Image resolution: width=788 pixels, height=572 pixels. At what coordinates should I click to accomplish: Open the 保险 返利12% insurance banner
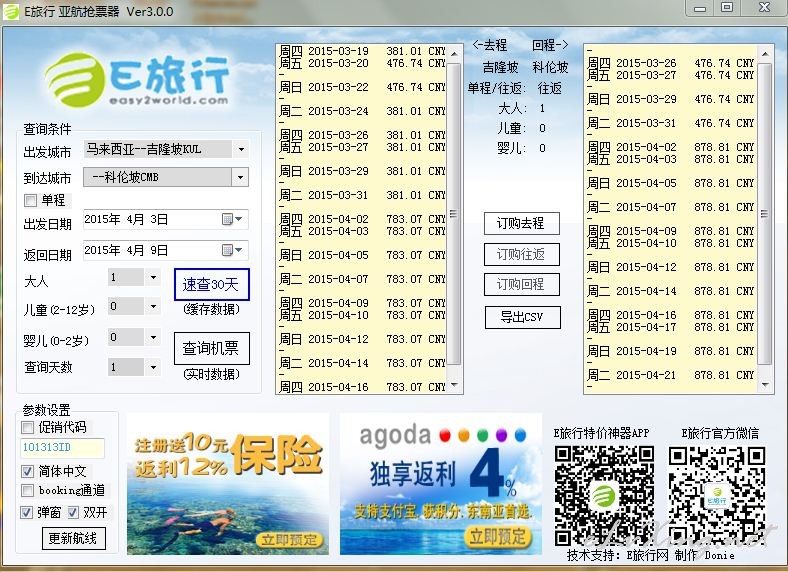(x=228, y=484)
